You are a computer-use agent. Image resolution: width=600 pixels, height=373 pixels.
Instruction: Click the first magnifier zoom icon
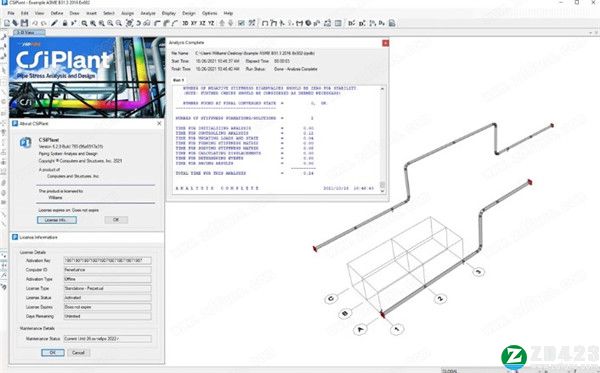tap(84, 23)
